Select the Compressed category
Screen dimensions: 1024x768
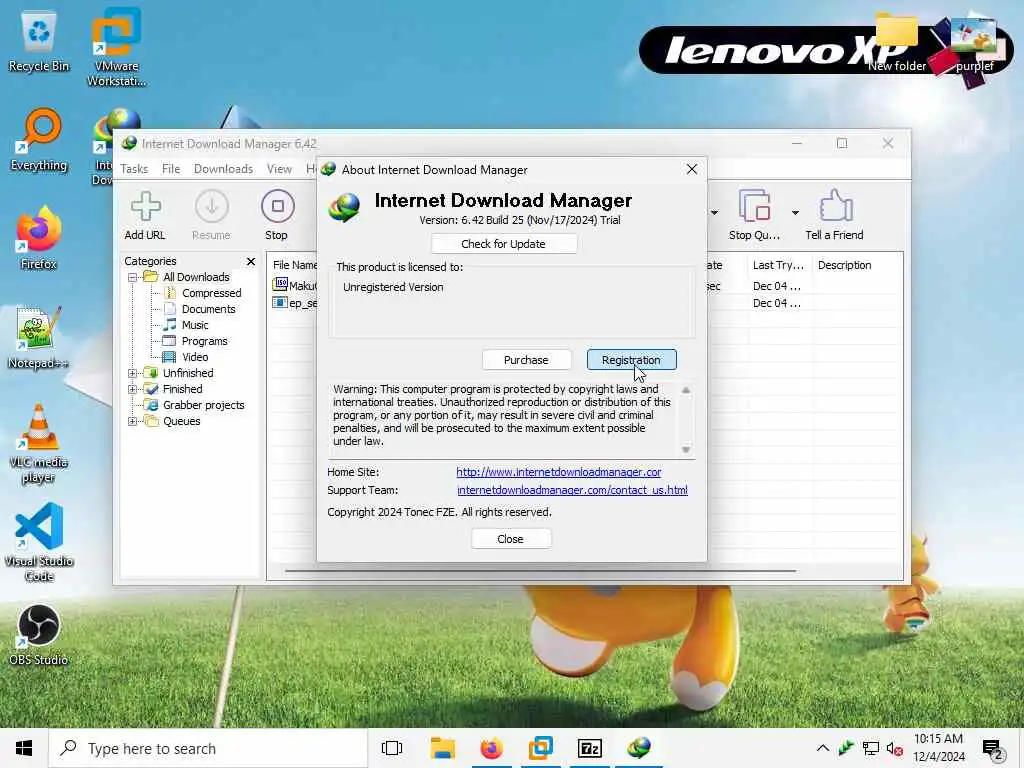212,293
